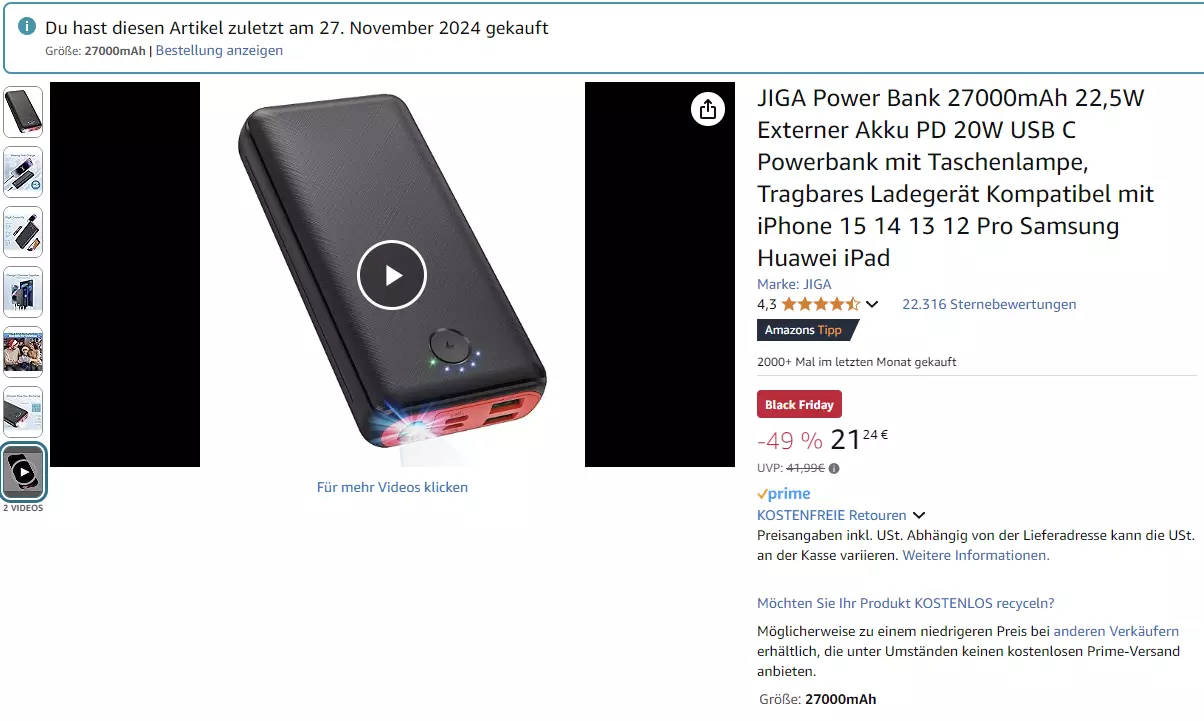Select the third product thumbnail

(x=23, y=232)
